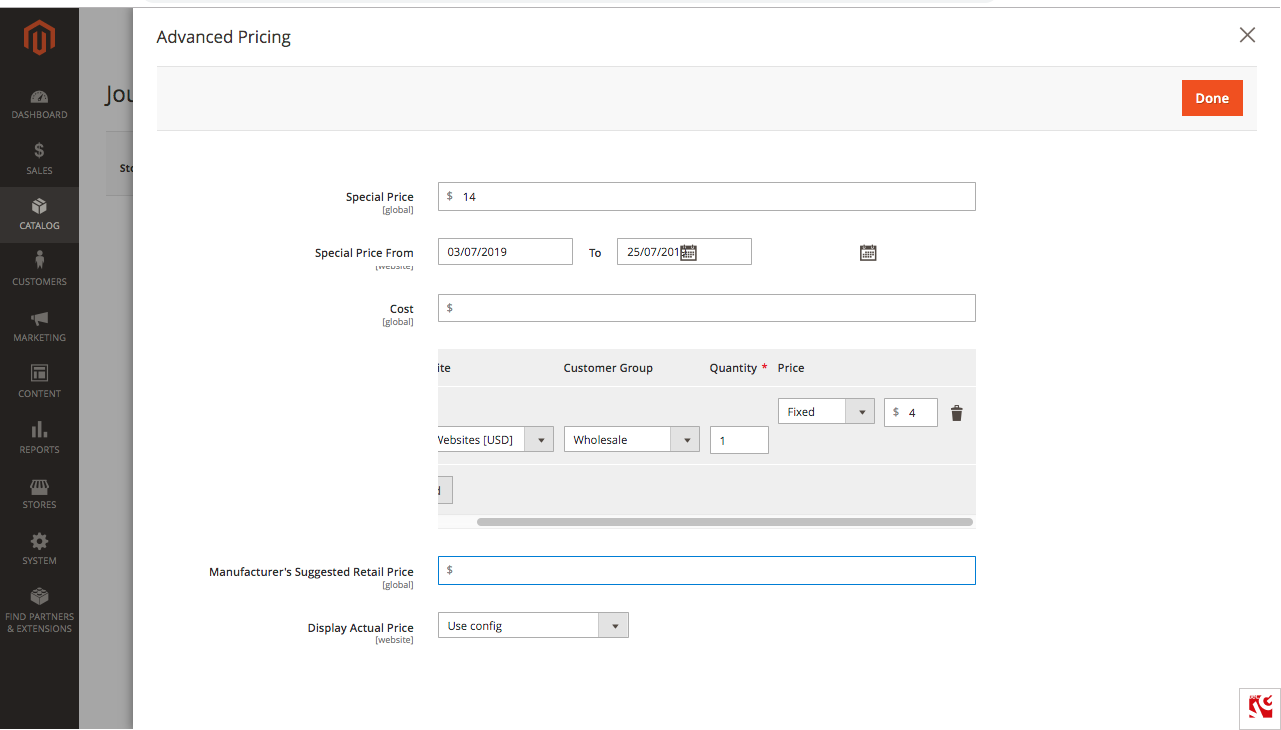Viewport: 1281px width, 730px height.
Task: Click the Customer Group column header
Action: pos(608,368)
